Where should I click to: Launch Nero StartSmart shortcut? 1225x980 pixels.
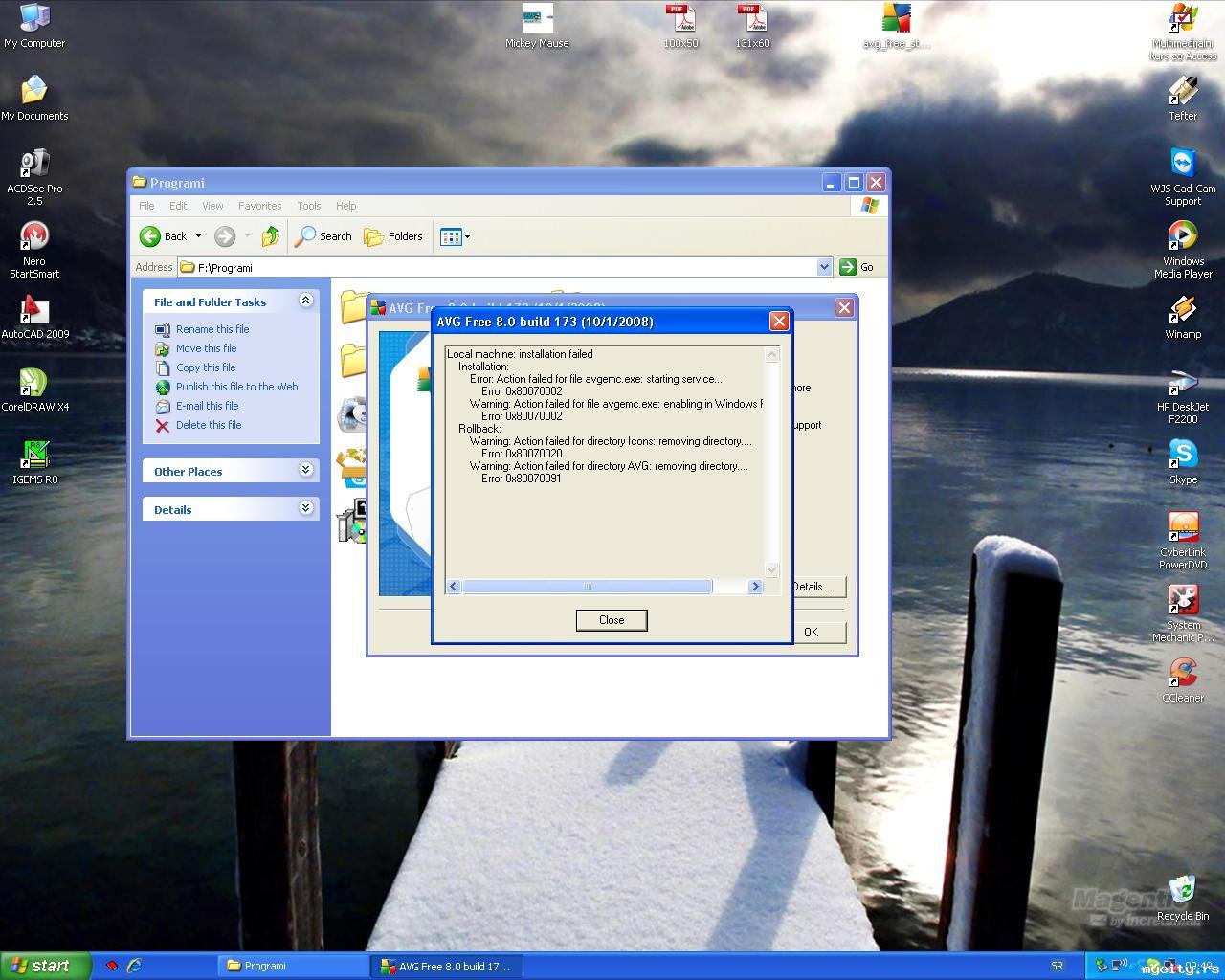34,250
